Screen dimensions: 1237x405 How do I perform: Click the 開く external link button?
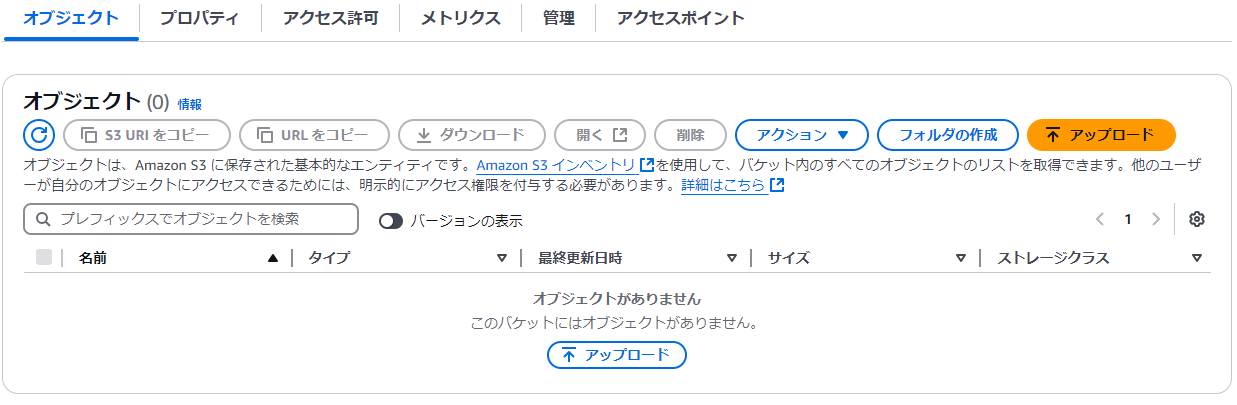coord(600,134)
